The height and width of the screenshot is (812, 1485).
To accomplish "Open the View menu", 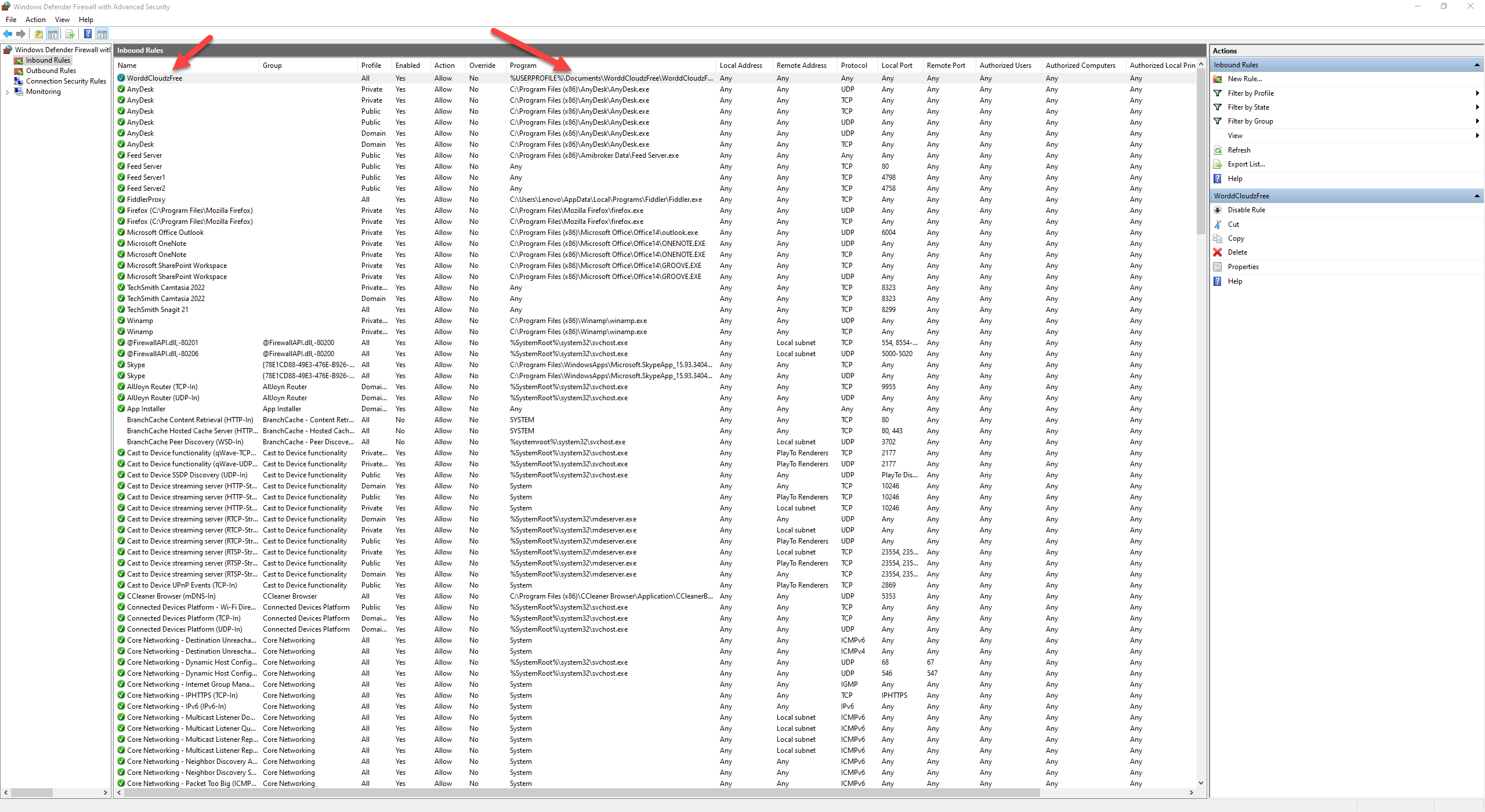I will (62, 20).
